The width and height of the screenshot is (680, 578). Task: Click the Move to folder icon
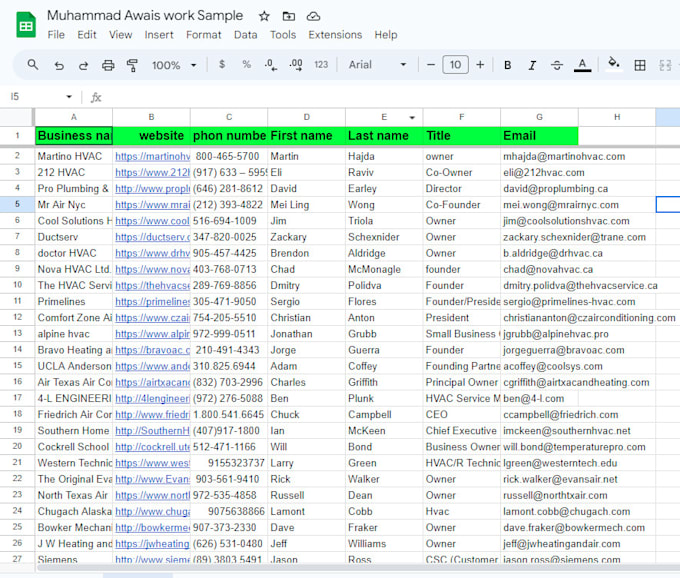(x=289, y=16)
